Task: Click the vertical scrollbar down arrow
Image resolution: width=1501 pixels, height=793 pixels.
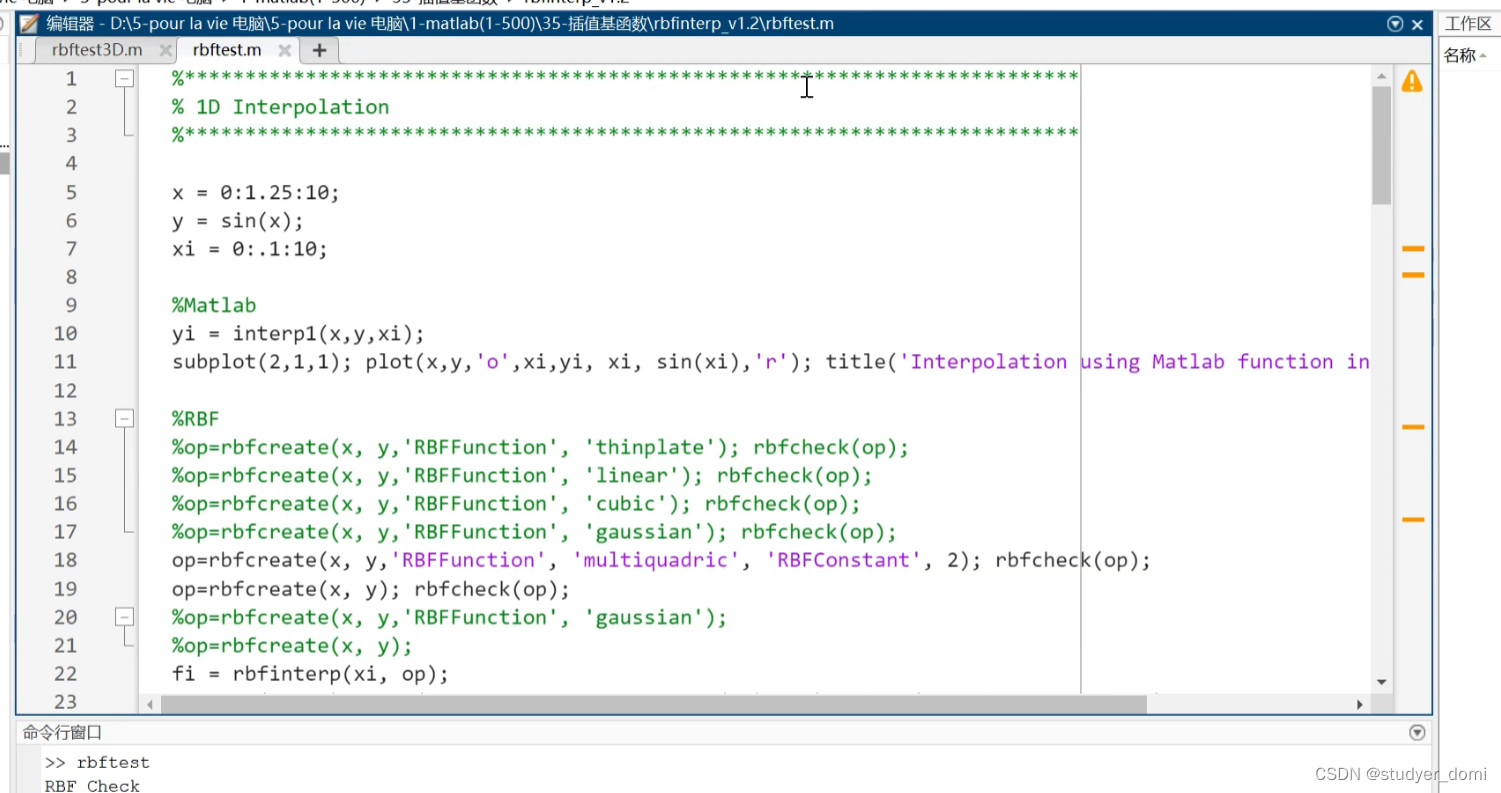Action: tap(1382, 681)
